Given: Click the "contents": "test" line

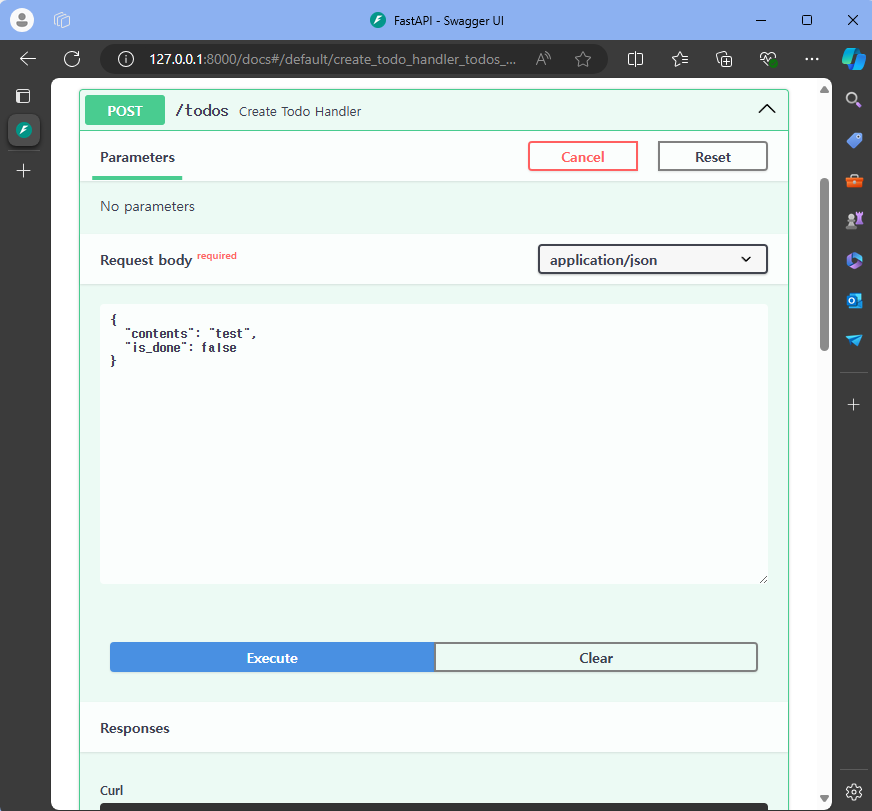Looking at the screenshot, I should (191, 334).
